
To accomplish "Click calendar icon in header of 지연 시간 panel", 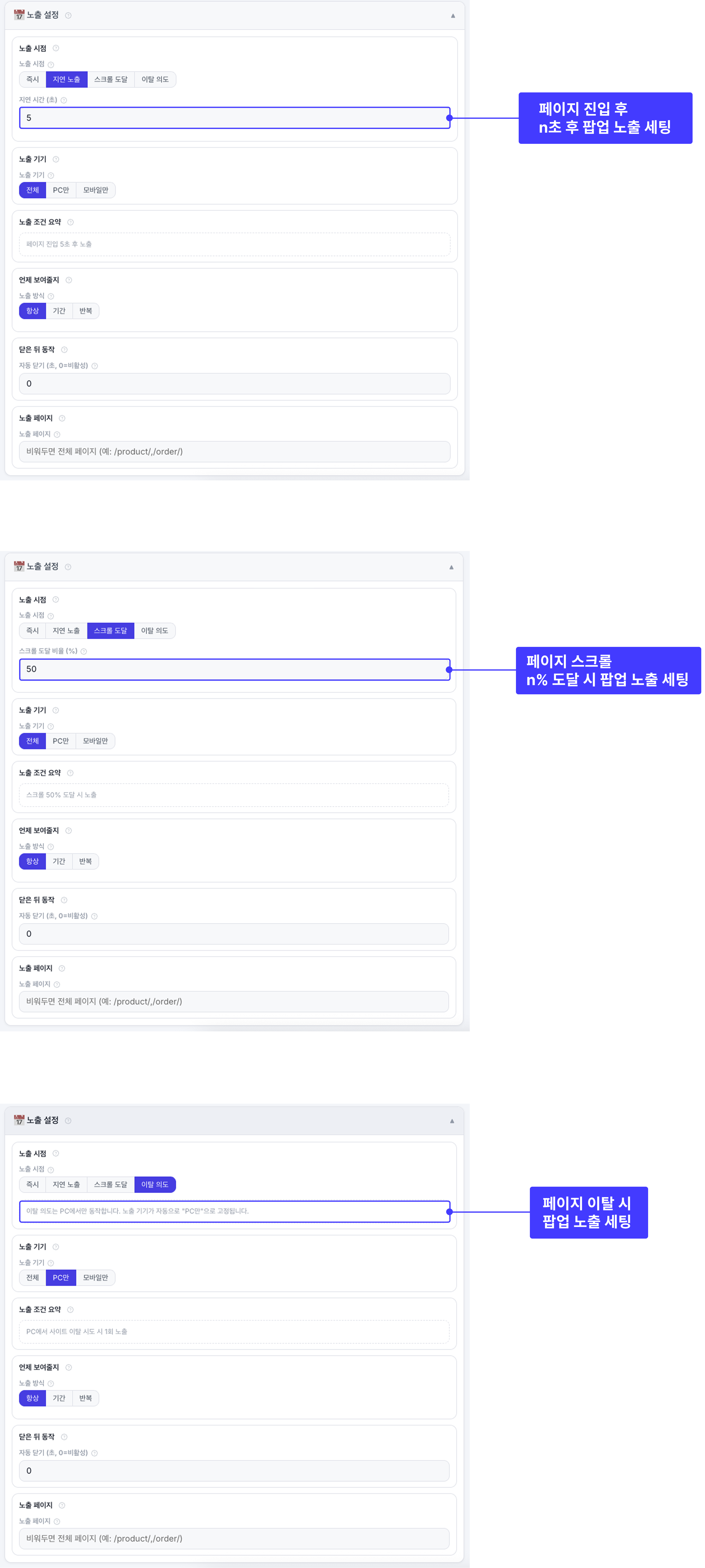I will pyautogui.click(x=19, y=15).
